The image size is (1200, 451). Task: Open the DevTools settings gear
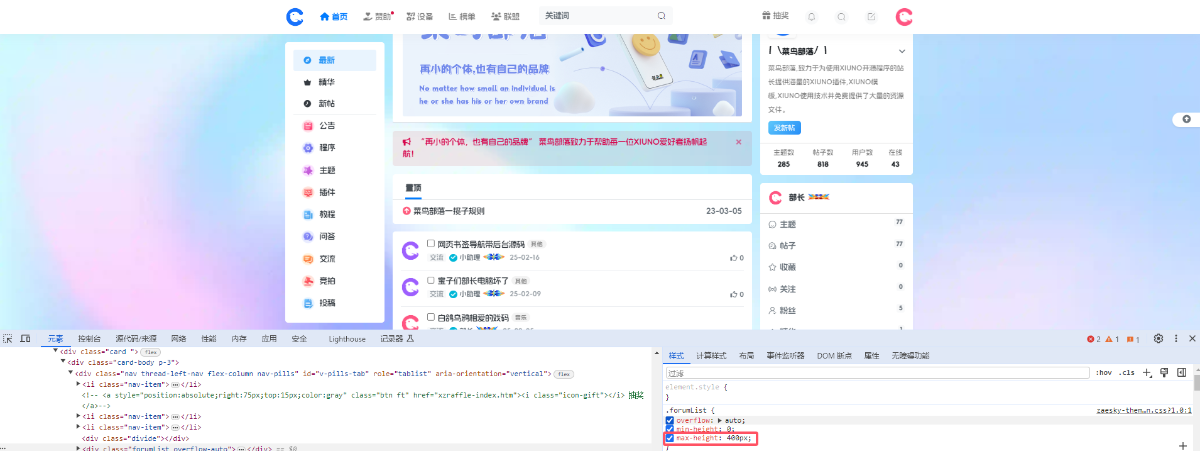click(1158, 339)
